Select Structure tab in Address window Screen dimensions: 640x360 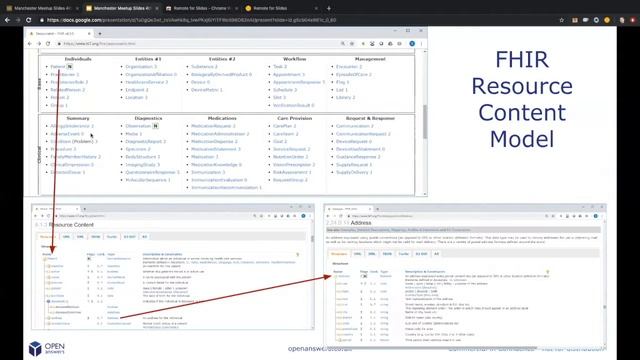click(x=339, y=254)
